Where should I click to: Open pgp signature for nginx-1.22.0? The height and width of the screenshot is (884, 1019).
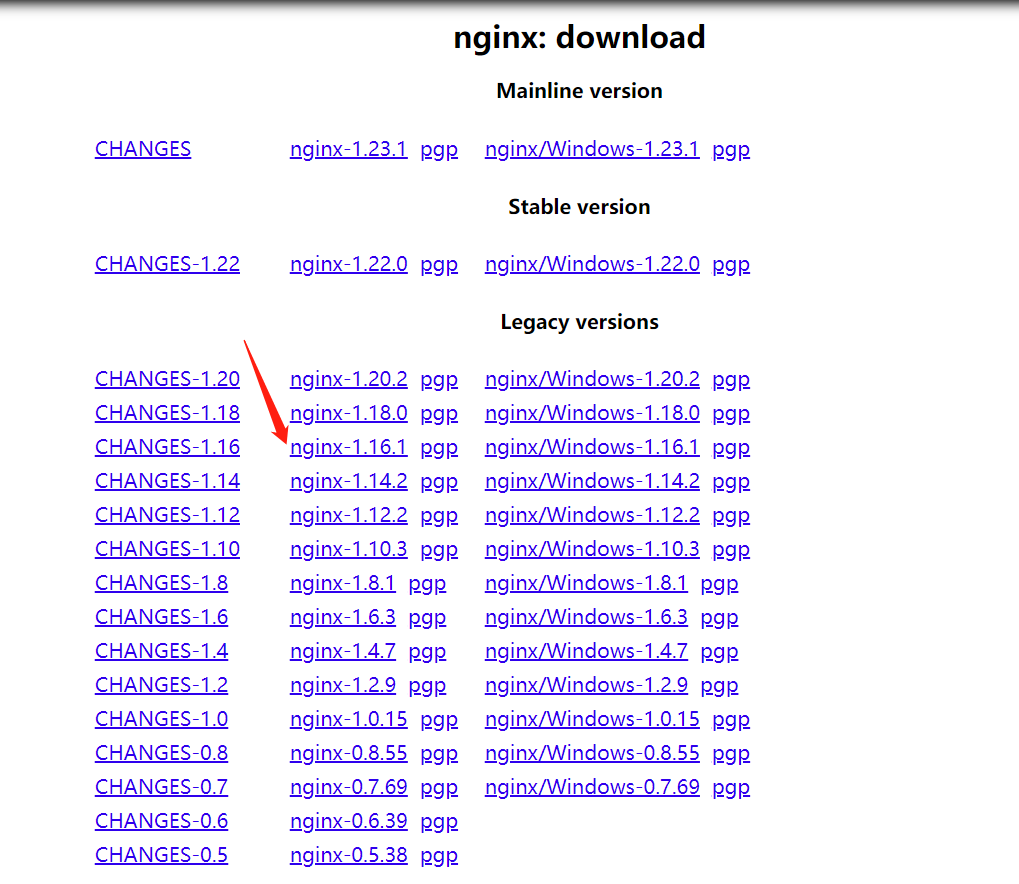pos(439,265)
